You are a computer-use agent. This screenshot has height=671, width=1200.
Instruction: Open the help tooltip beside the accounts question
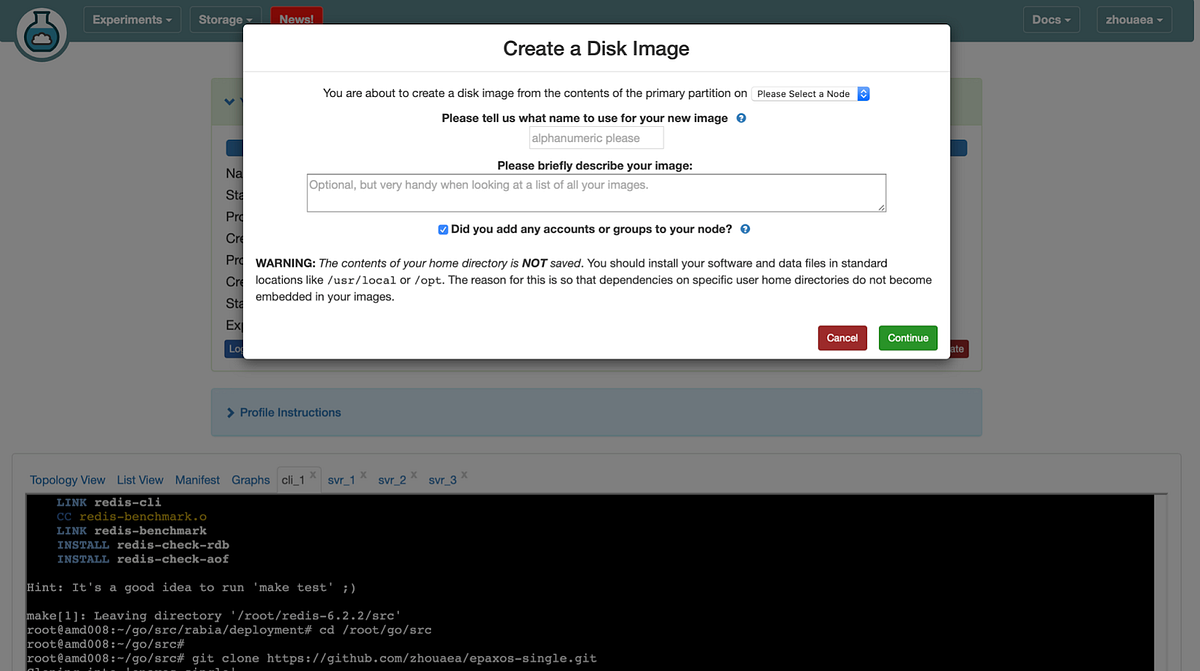pos(745,229)
